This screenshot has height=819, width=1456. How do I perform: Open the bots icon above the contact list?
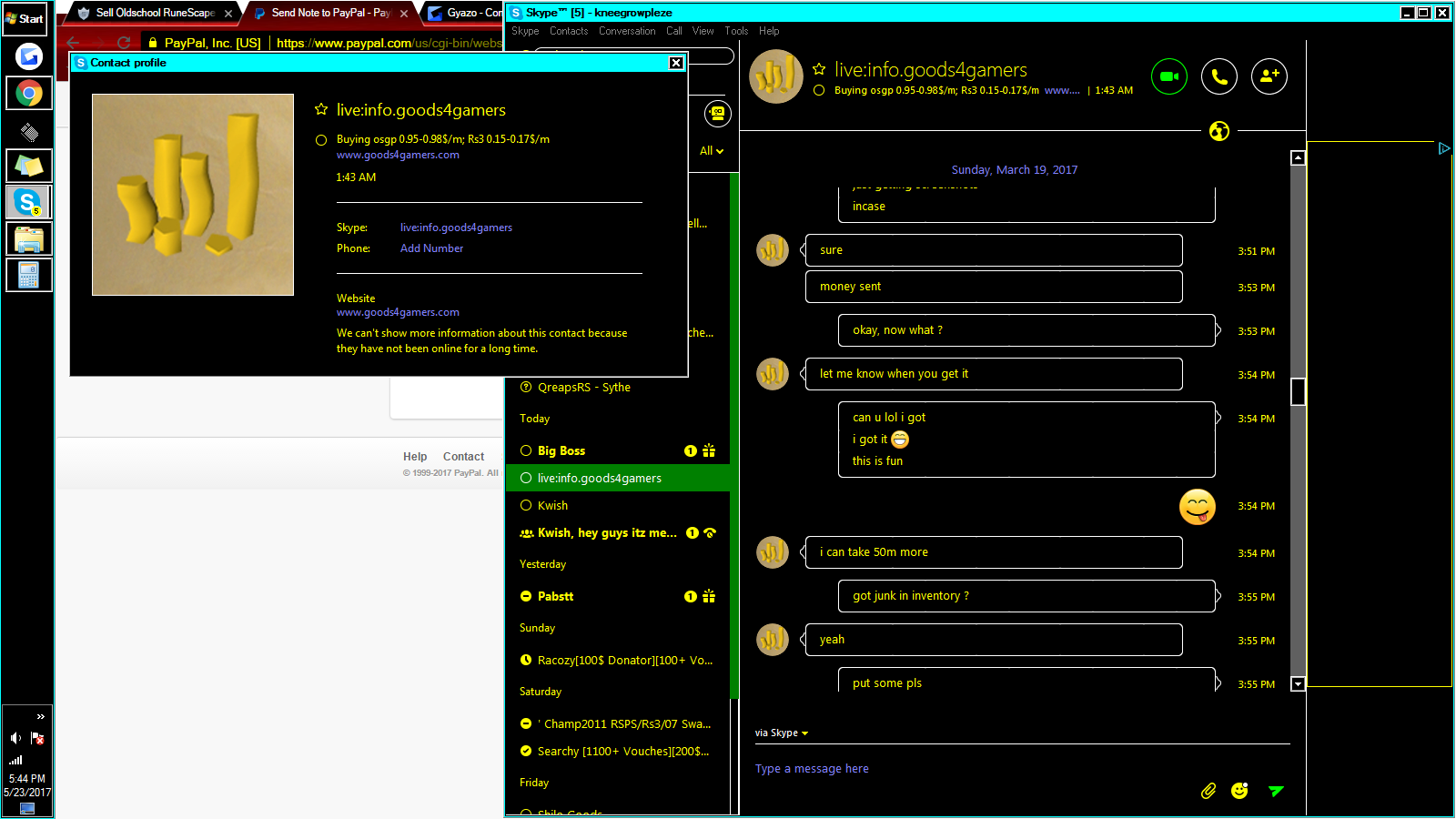718,114
